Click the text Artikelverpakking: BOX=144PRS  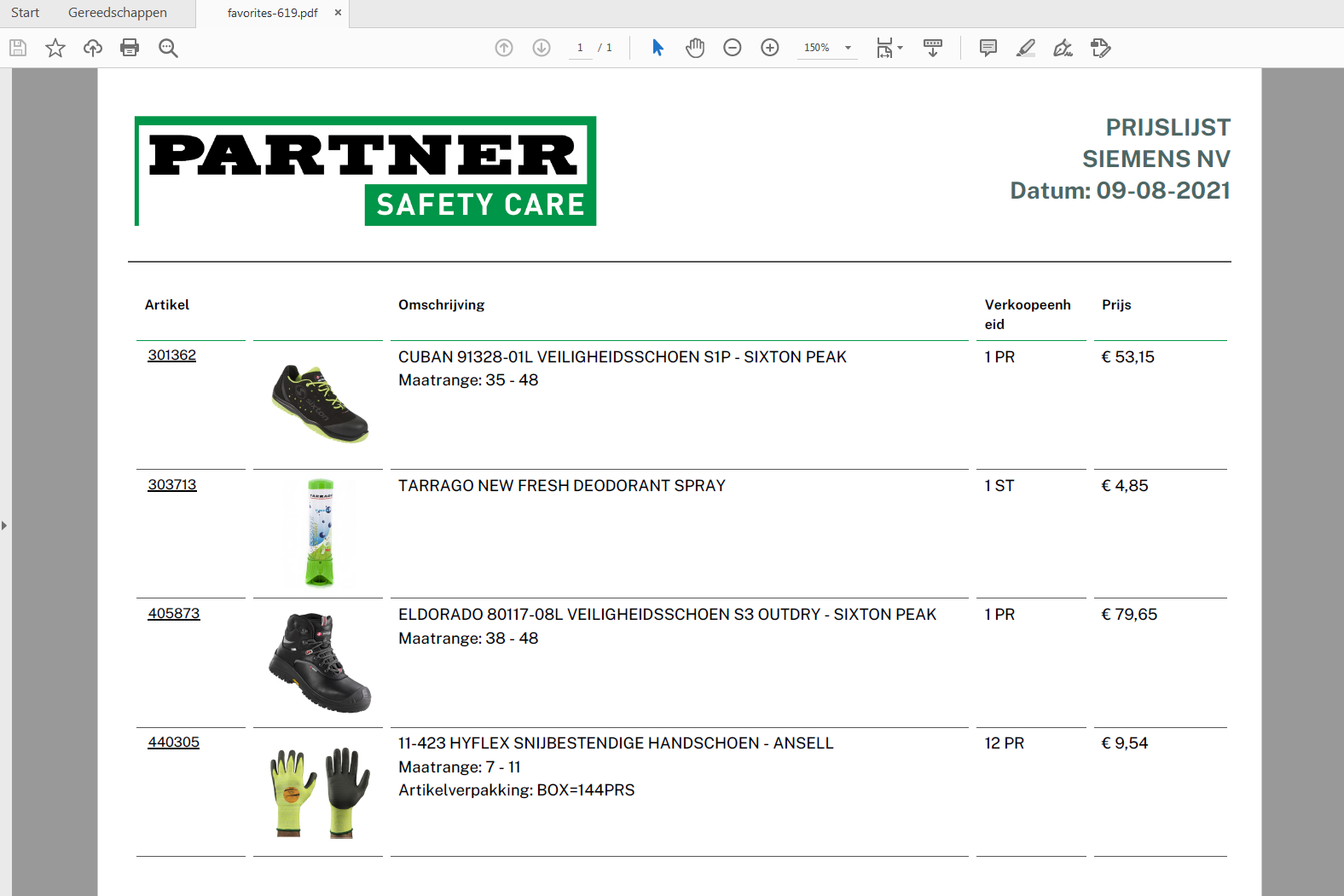tap(517, 789)
